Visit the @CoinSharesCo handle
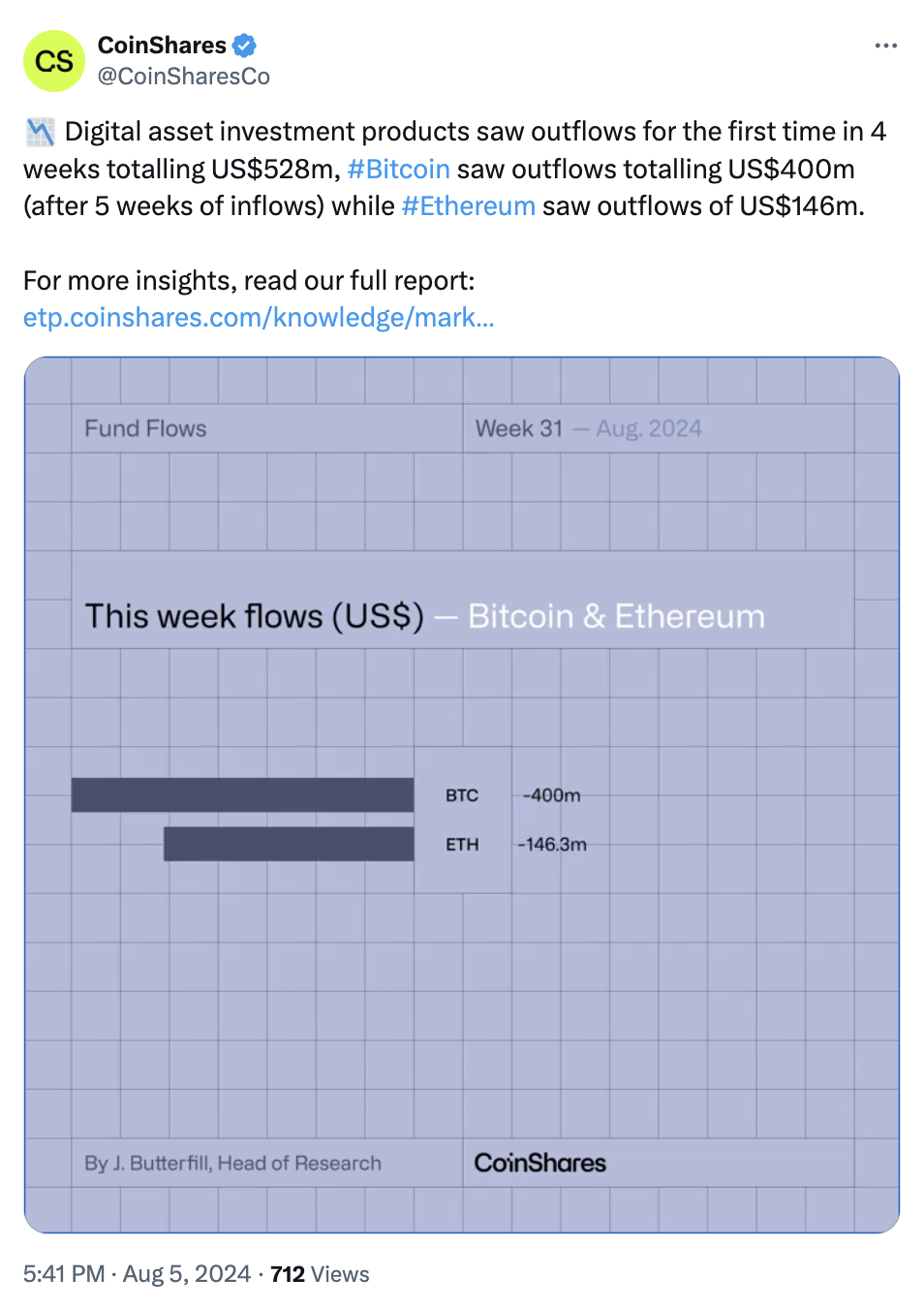 point(184,77)
